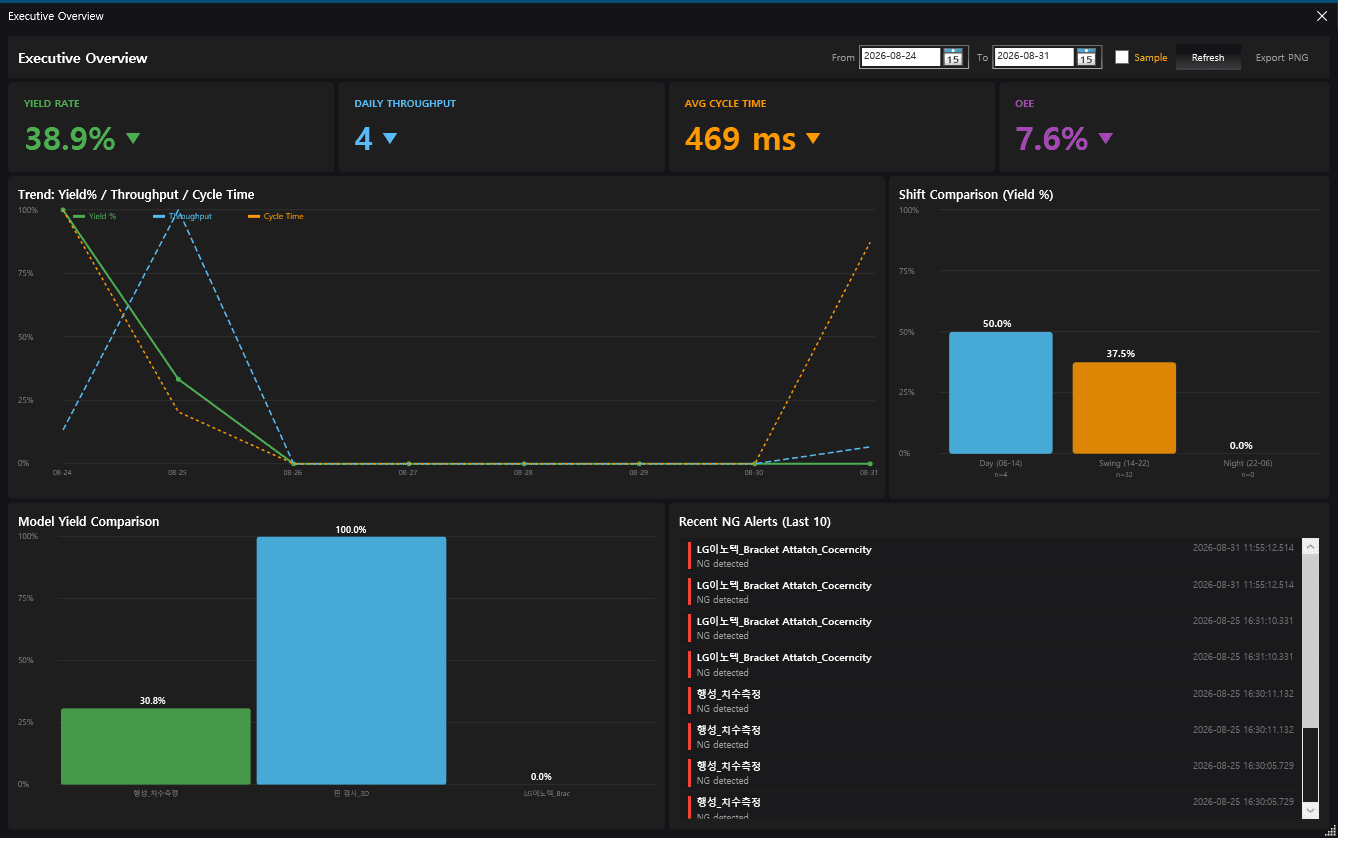Click the 38.9% yield rate value
1351x851 pixels.
(x=70, y=138)
